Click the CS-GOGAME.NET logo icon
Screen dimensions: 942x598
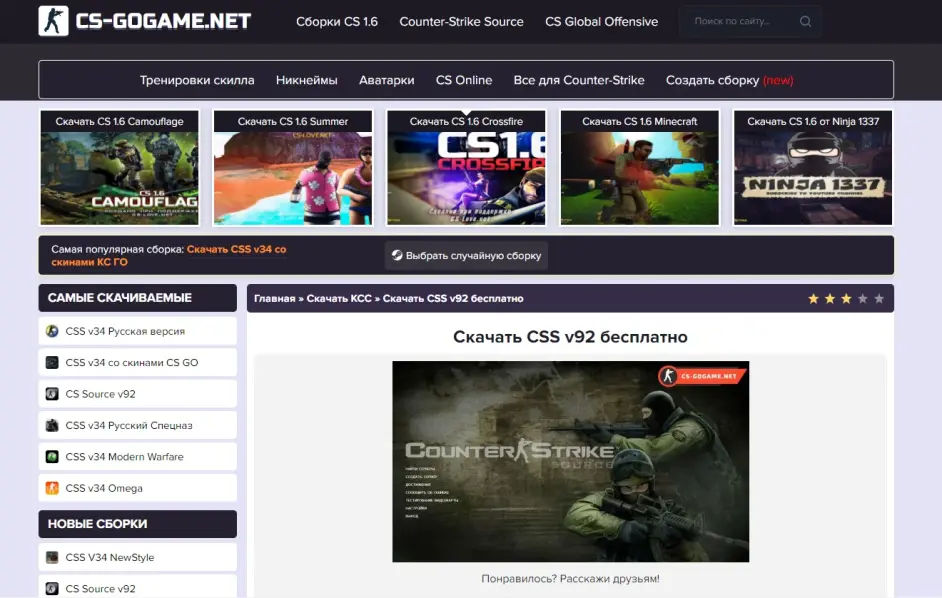(53, 21)
